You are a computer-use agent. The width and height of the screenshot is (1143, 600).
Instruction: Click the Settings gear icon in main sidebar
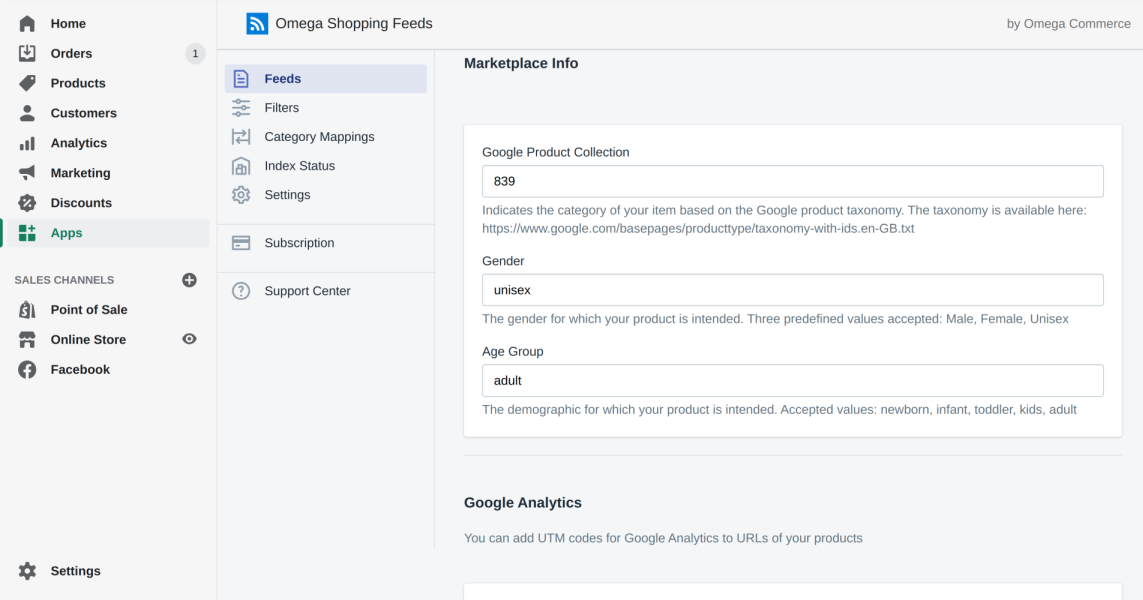(27, 571)
